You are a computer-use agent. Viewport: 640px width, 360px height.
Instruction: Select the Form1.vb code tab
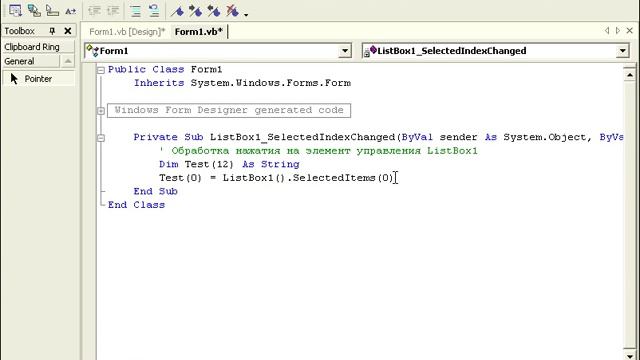tap(199, 32)
